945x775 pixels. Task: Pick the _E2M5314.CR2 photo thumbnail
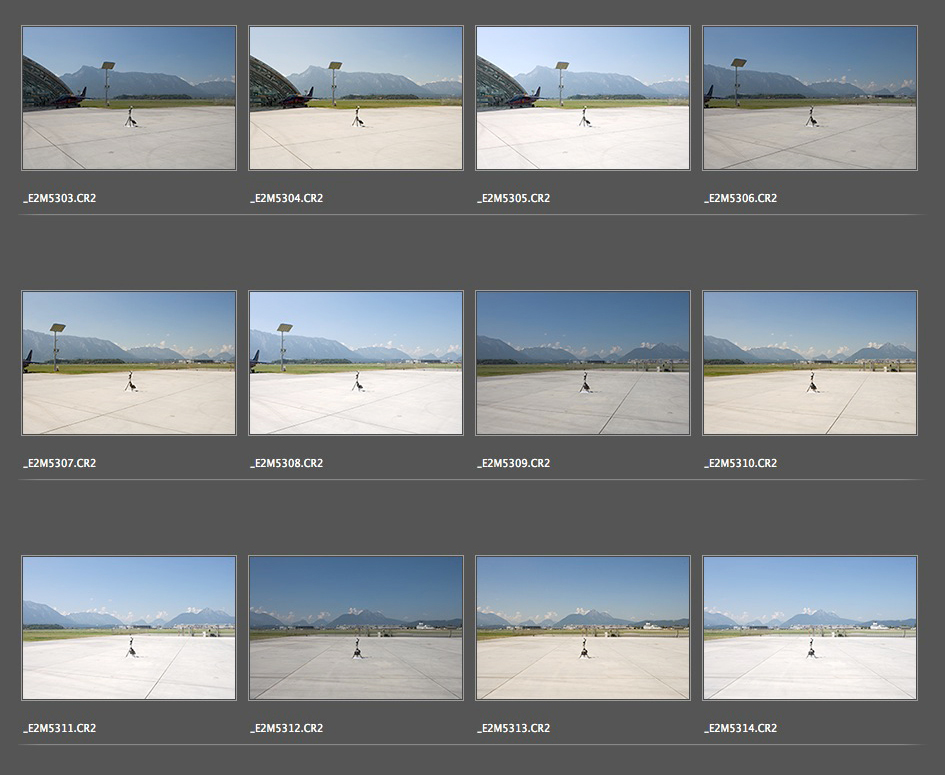point(810,628)
